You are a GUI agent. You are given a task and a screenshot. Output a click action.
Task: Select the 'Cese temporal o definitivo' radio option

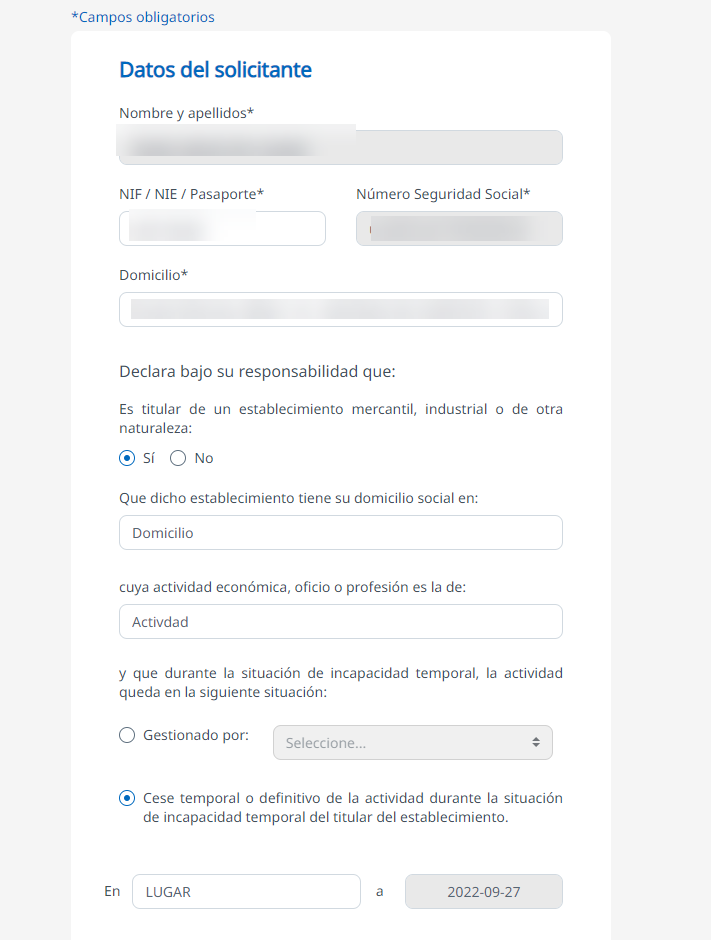(x=127, y=798)
